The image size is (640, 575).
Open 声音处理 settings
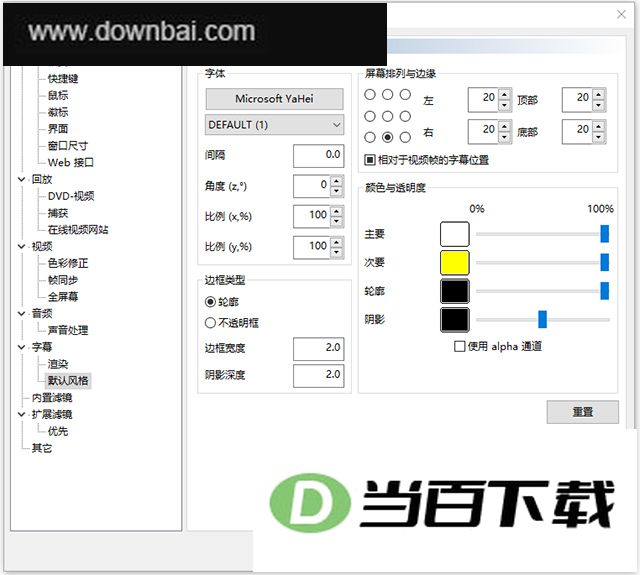(67, 330)
